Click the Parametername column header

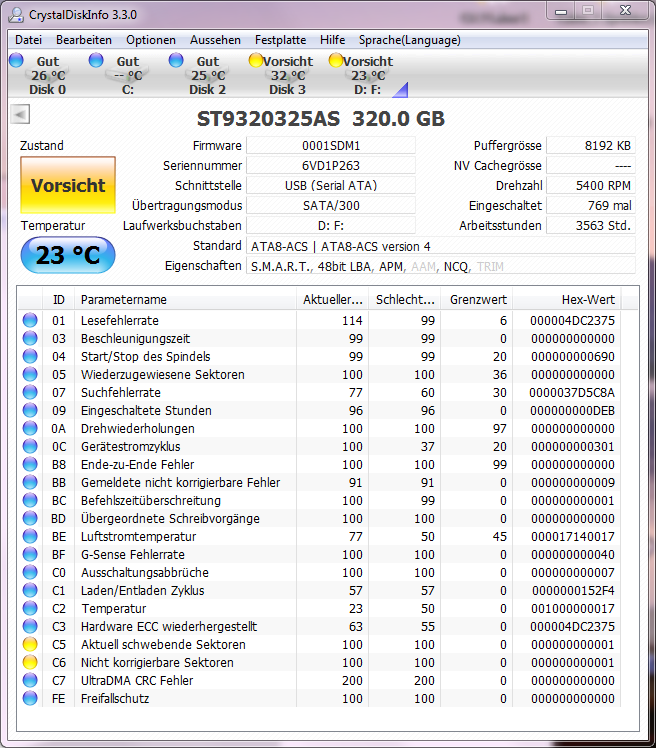click(185, 300)
